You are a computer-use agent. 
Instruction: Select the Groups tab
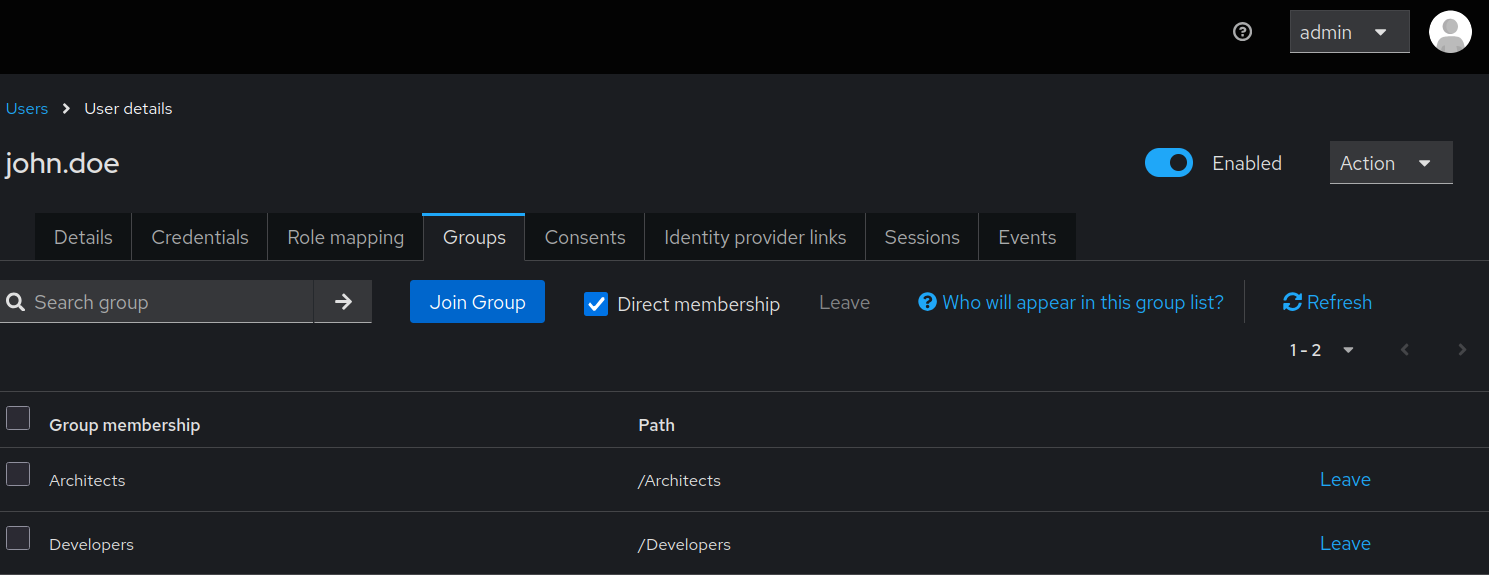474,237
